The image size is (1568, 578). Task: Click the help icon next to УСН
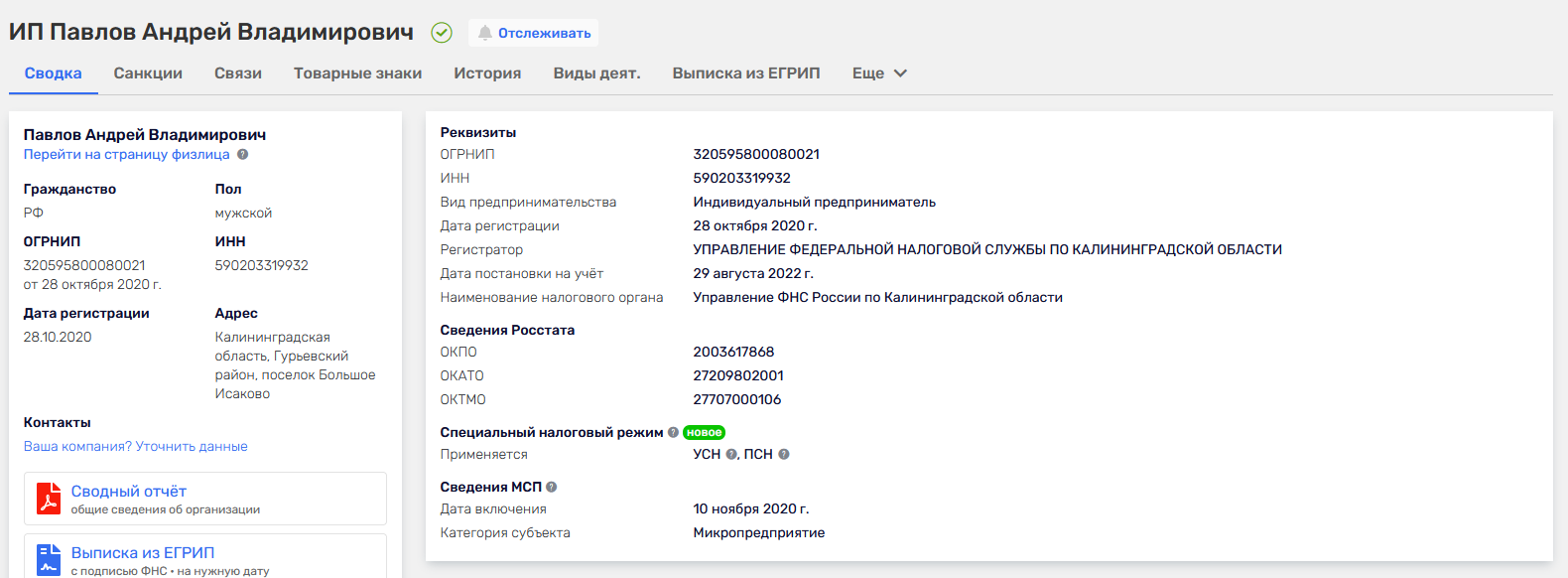click(x=731, y=455)
